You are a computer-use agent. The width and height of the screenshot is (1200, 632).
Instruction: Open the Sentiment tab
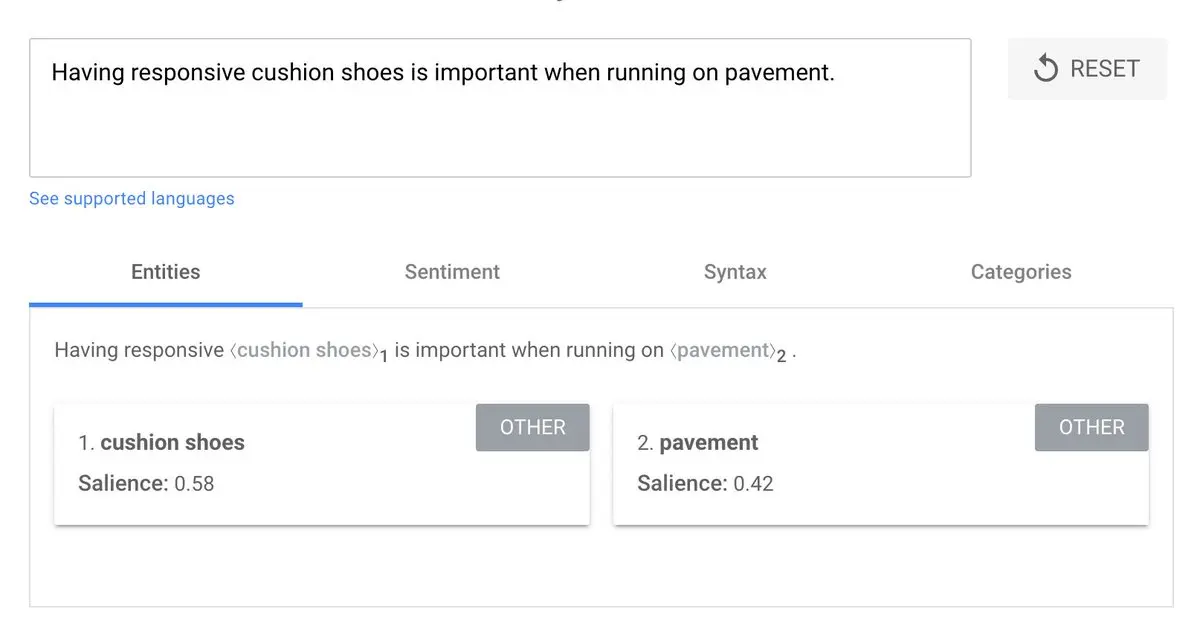pyautogui.click(x=452, y=272)
